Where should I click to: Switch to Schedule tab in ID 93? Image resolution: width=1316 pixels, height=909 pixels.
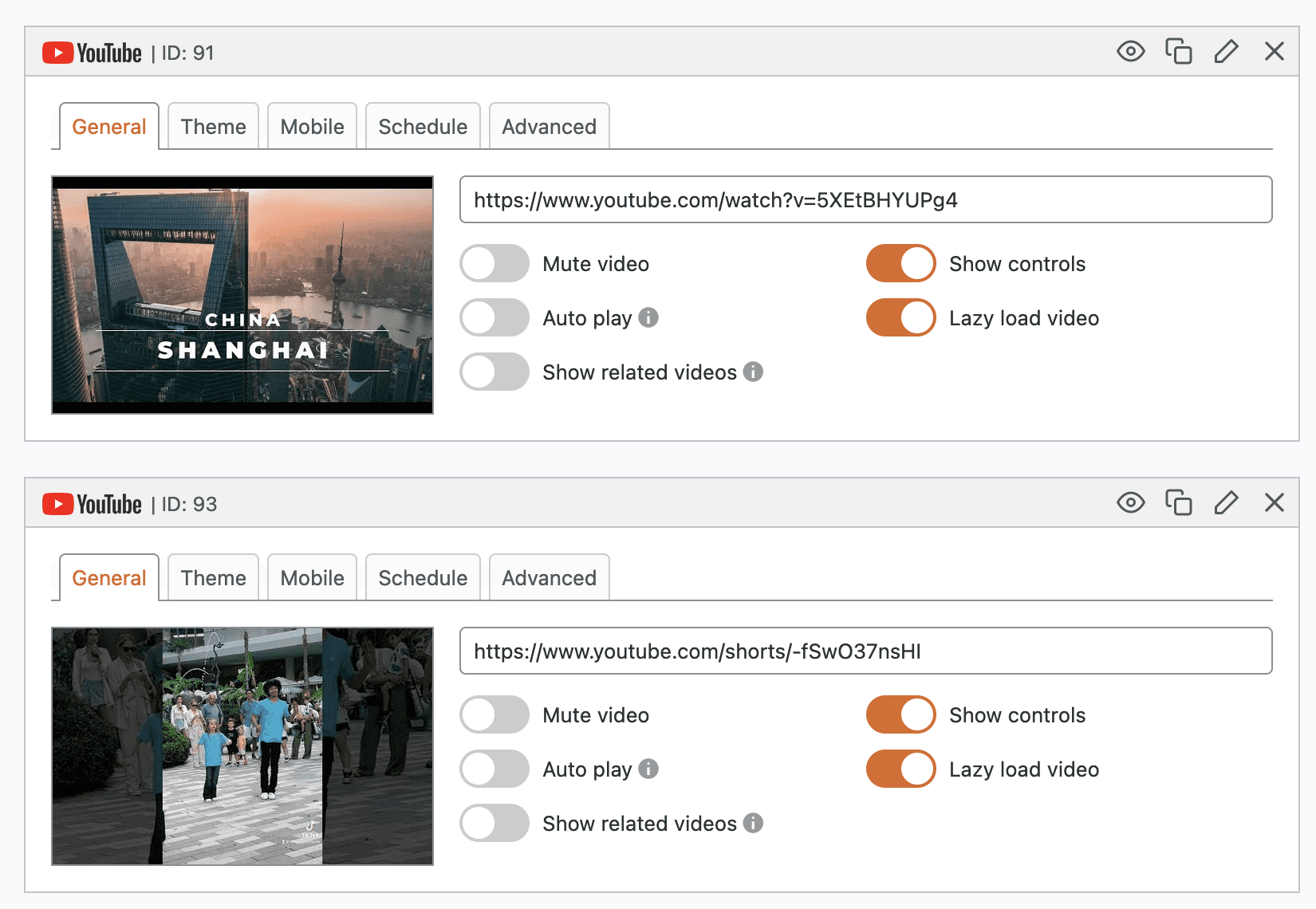tap(423, 578)
